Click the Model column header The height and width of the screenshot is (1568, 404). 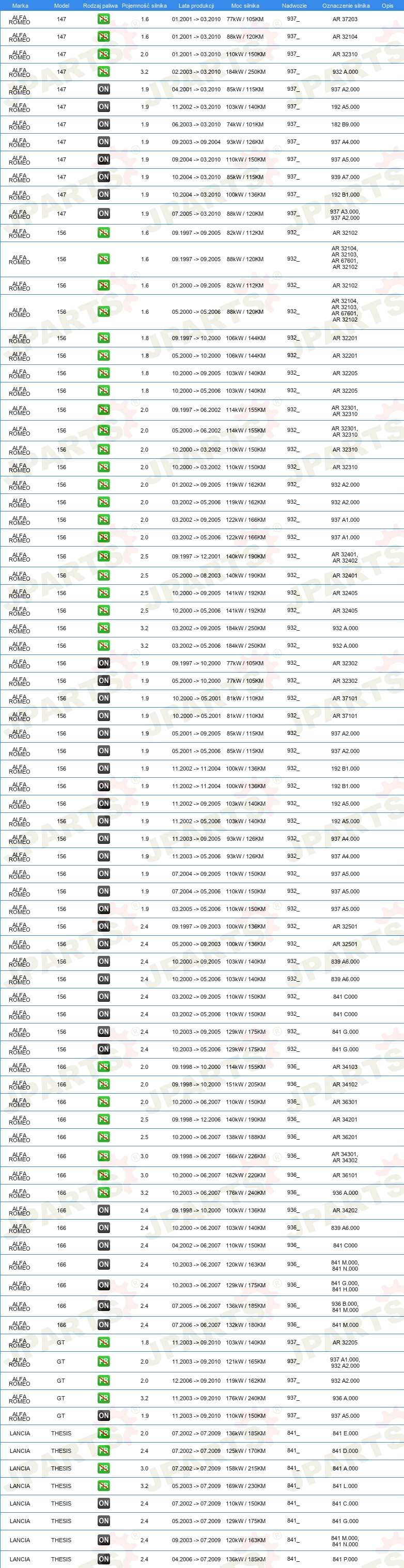coord(61,6)
